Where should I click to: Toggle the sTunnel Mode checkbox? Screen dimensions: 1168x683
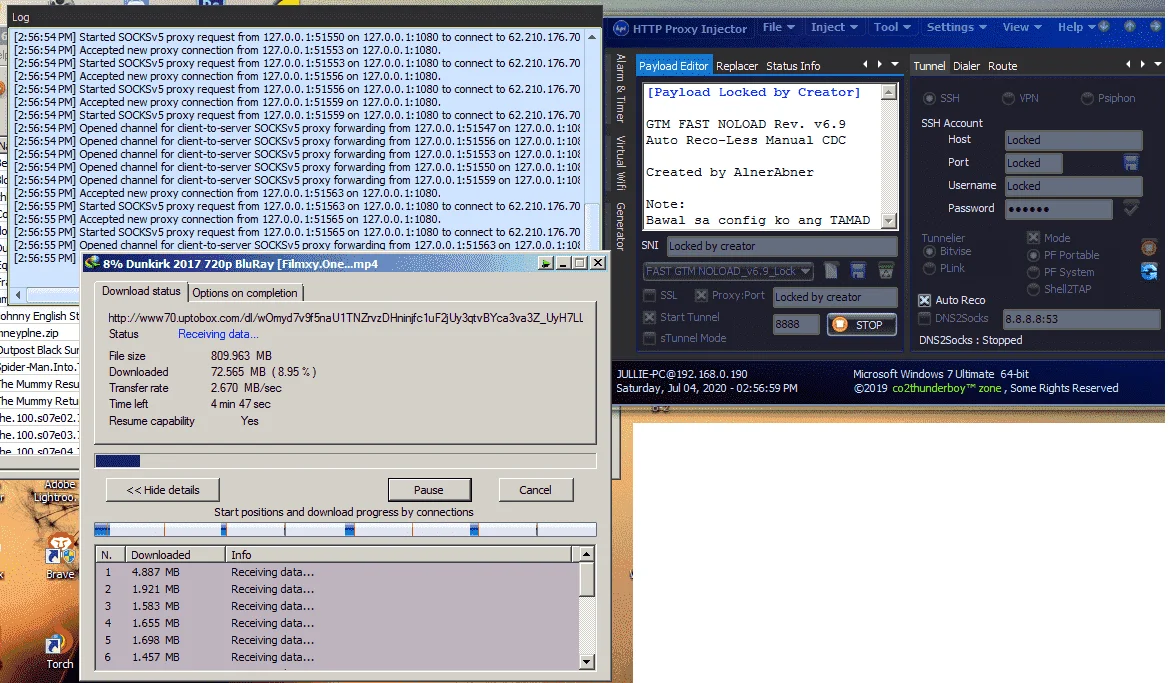[650, 338]
